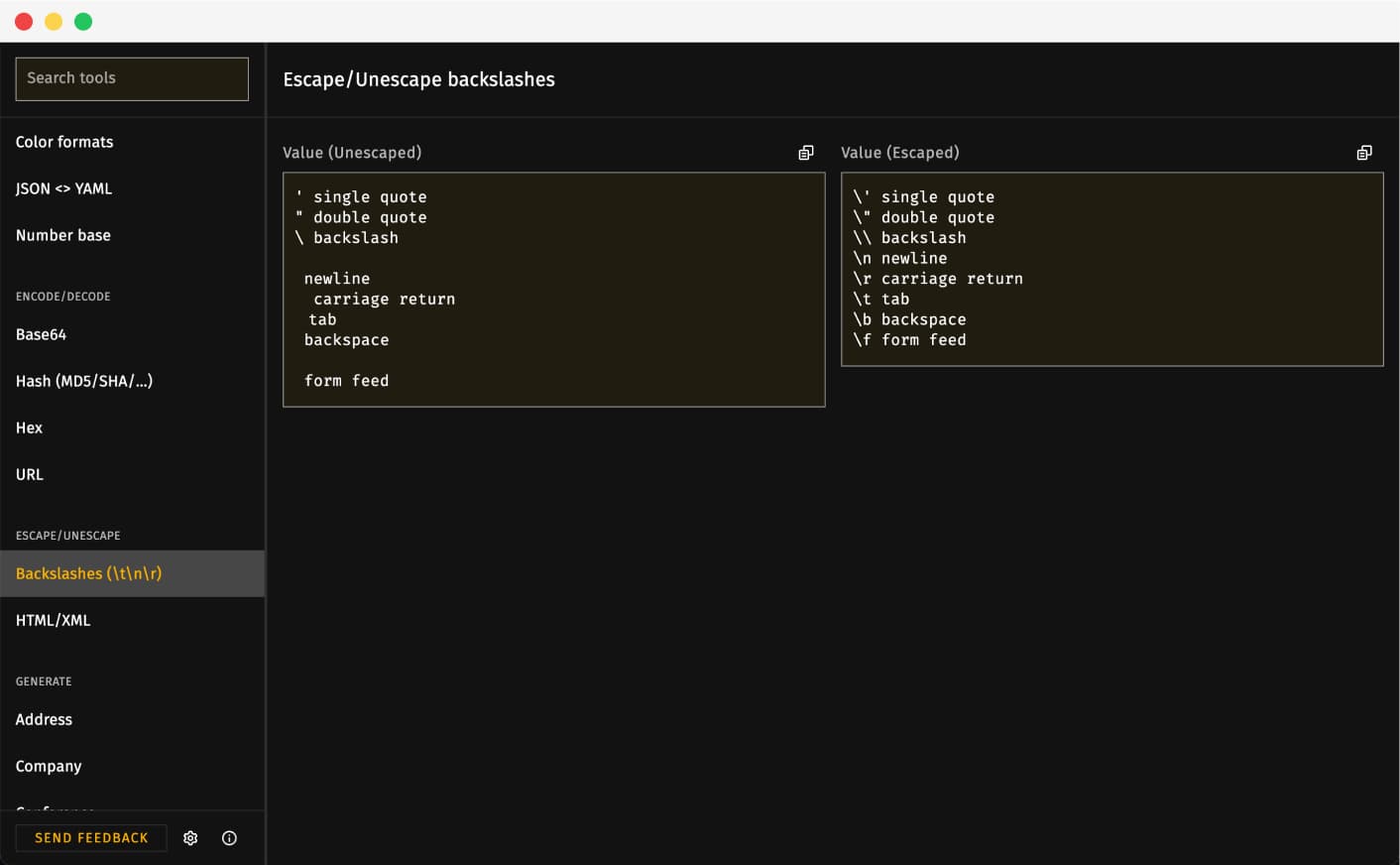
Task: Click '\f form feed' line in escaped box
Action: [x=909, y=340]
